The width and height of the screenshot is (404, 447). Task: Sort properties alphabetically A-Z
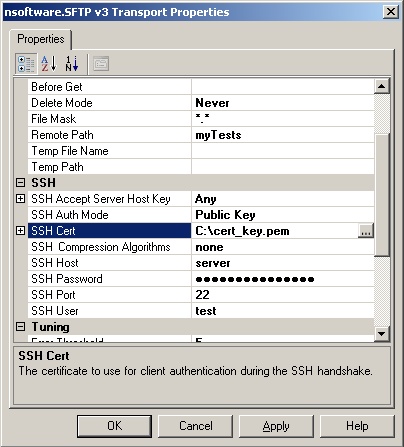49,64
